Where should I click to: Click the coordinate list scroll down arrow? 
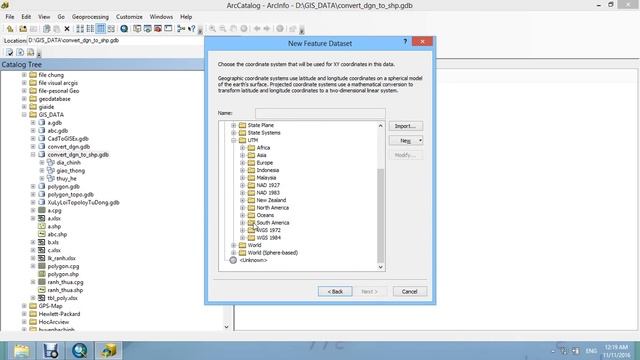[x=380, y=267]
